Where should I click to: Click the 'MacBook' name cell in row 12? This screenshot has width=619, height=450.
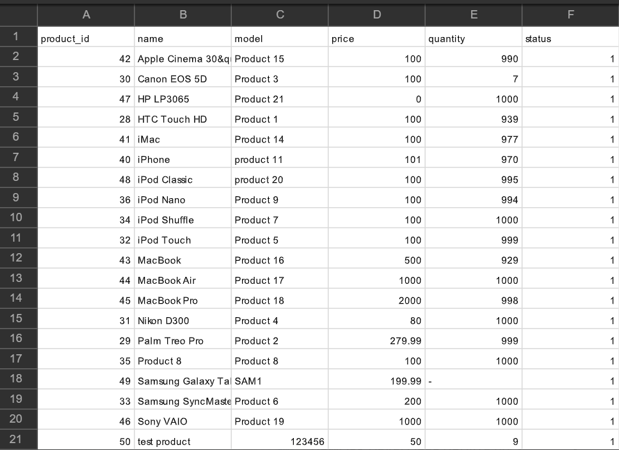(183, 258)
